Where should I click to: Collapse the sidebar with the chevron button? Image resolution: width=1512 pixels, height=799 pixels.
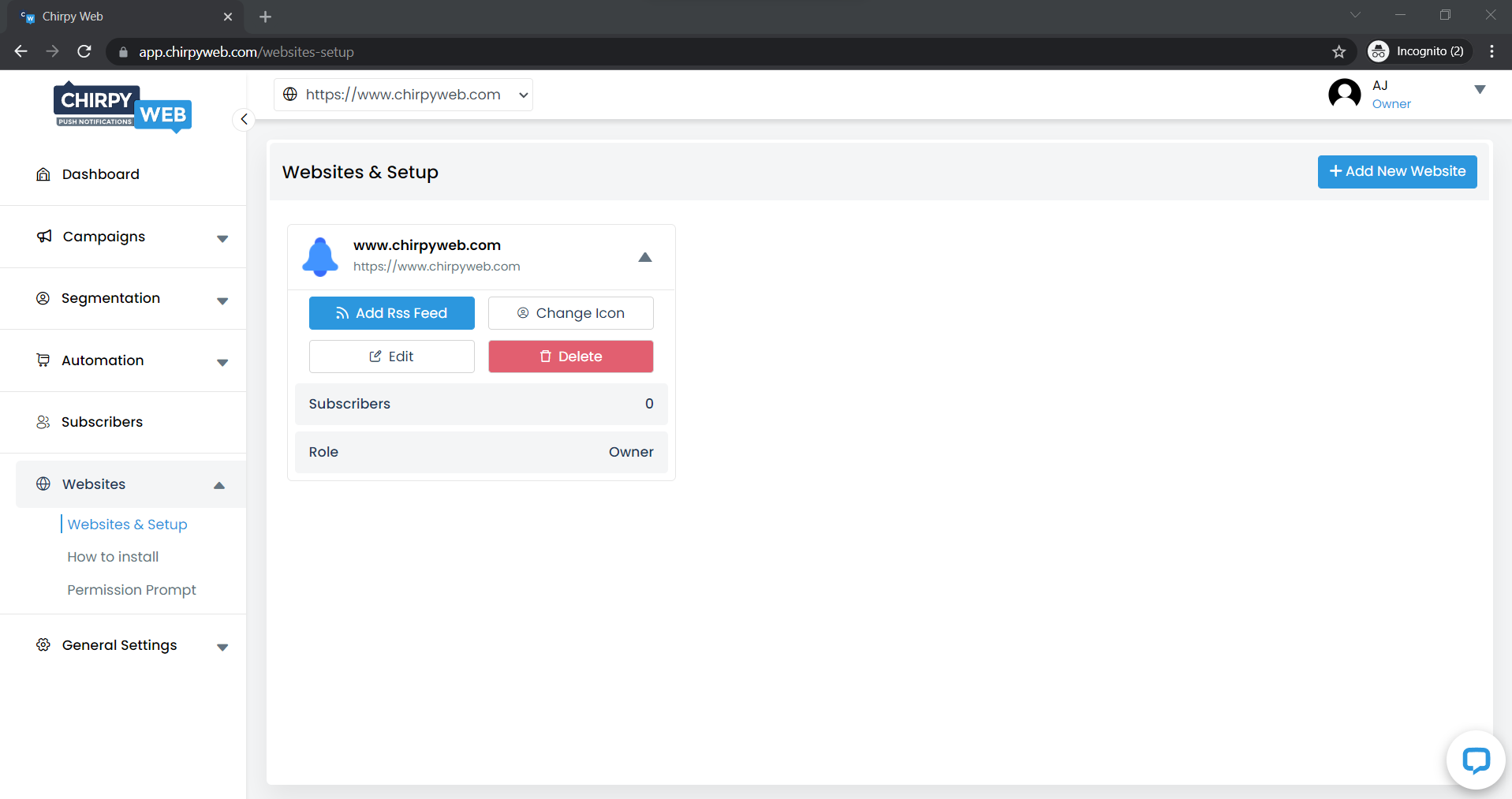(x=244, y=119)
